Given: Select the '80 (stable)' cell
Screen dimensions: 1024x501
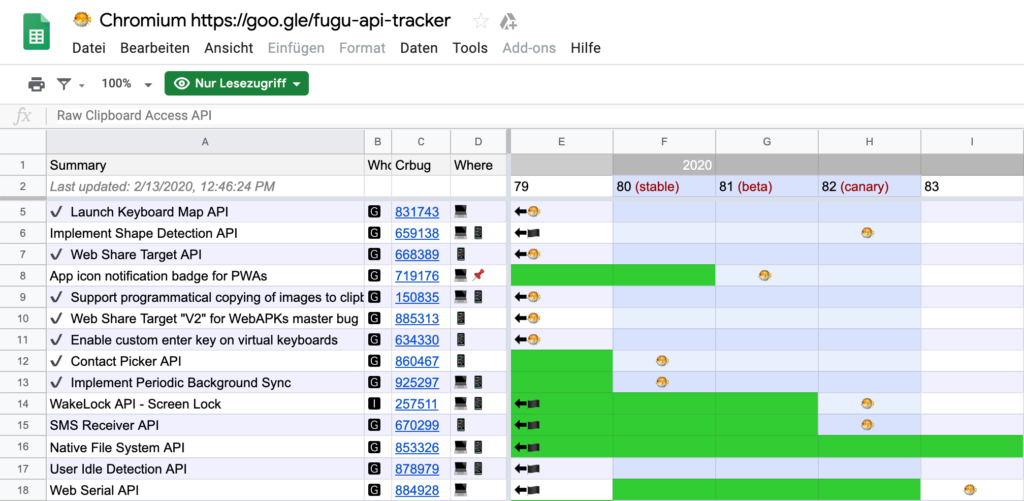Looking at the screenshot, I should [x=664, y=187].
